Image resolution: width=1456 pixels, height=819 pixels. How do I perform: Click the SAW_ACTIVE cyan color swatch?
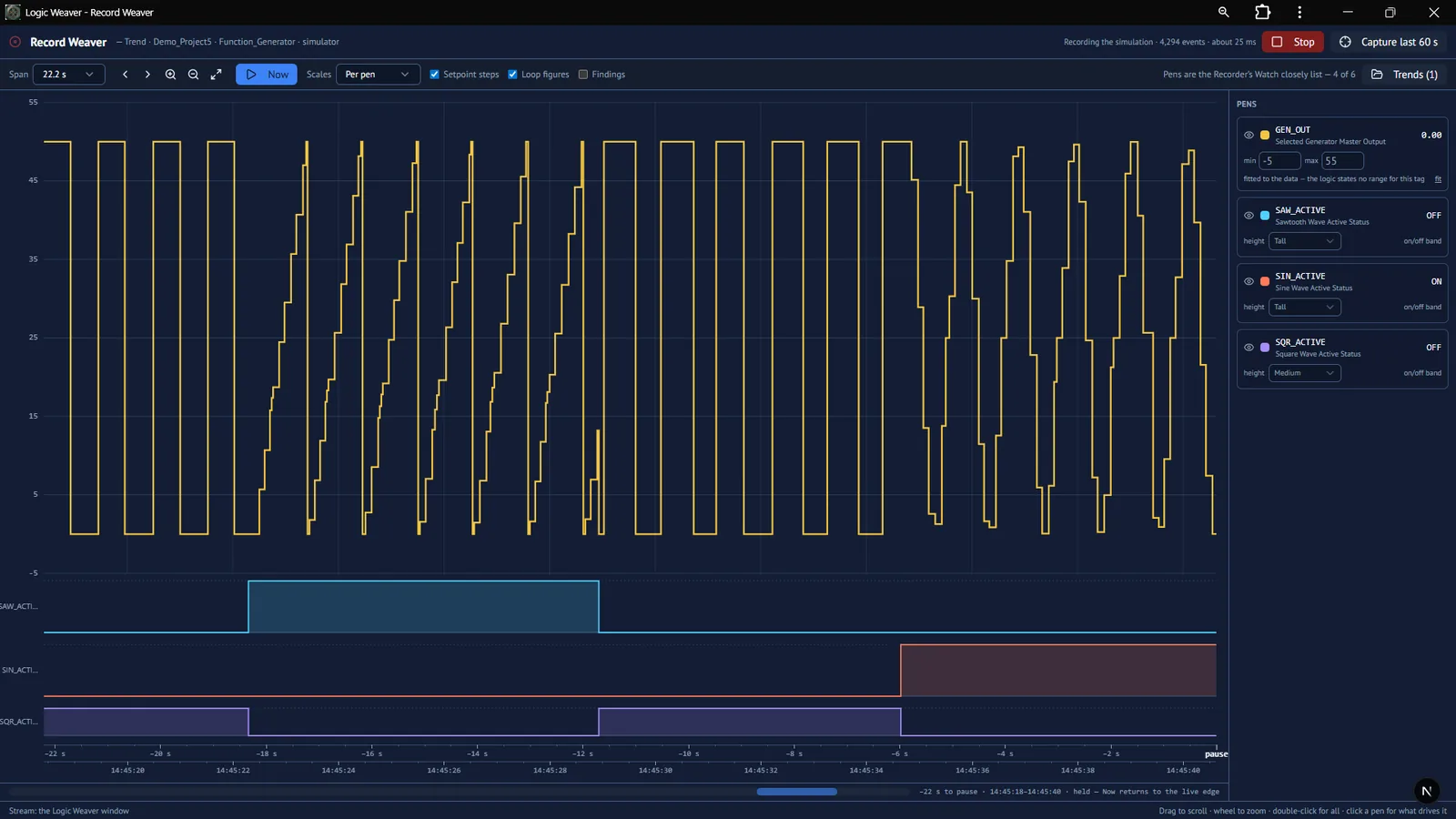coord(1265,216)
